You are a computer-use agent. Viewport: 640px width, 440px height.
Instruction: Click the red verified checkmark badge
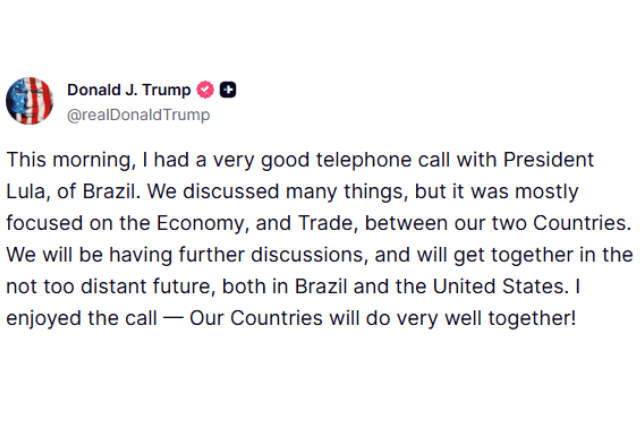point(206,90)
